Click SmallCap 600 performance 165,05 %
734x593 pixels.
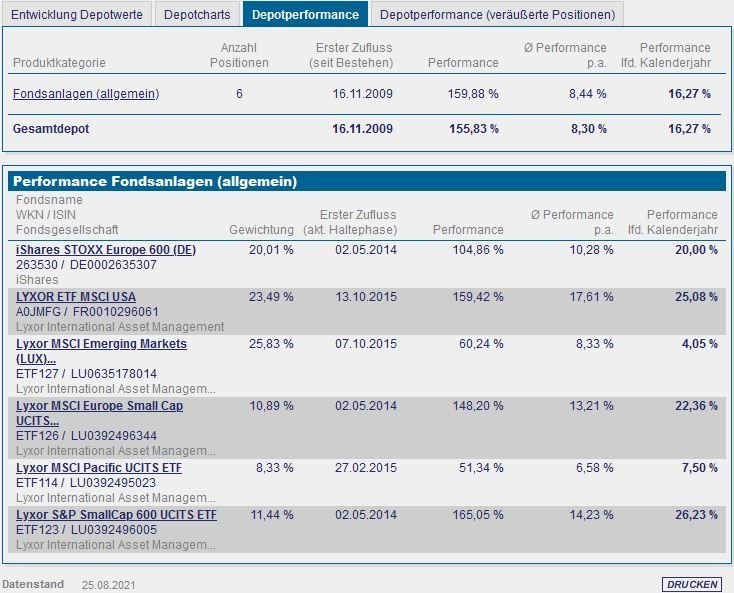coord(477,515)
